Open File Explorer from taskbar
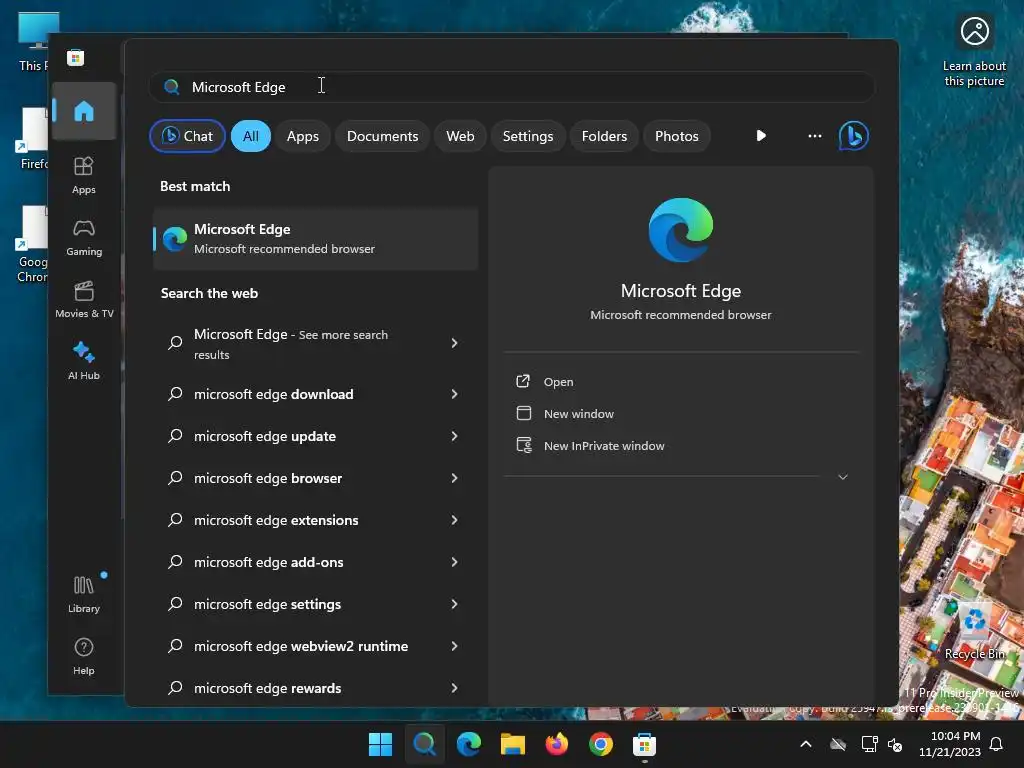The image size is (1024, 768). 513,744
